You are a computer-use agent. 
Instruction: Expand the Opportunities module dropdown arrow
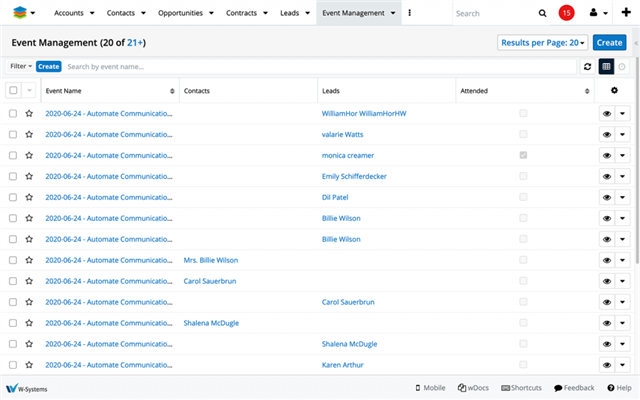click(211, 13)
